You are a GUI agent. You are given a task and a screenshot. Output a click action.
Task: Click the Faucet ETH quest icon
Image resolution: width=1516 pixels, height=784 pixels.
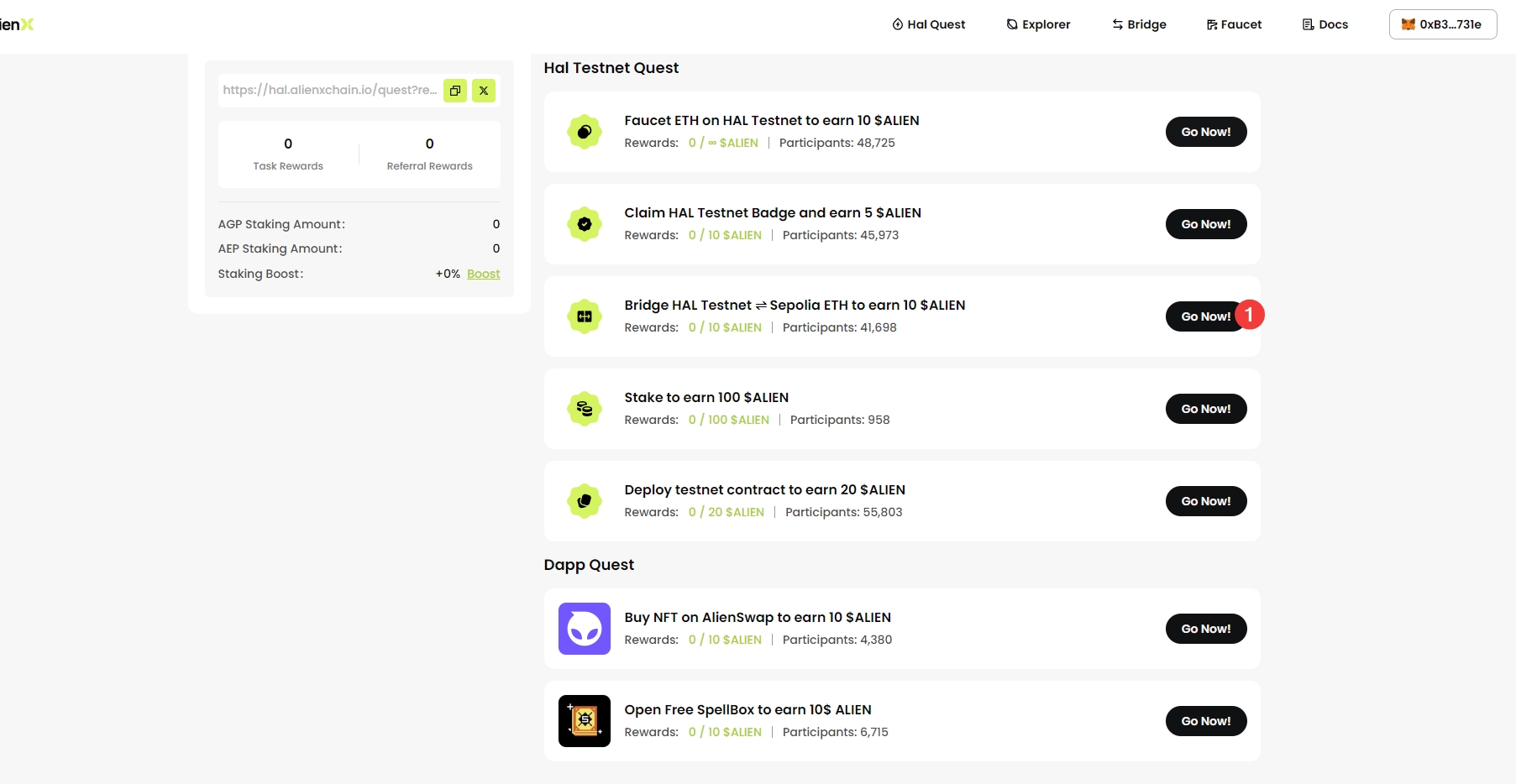point(585,132)
